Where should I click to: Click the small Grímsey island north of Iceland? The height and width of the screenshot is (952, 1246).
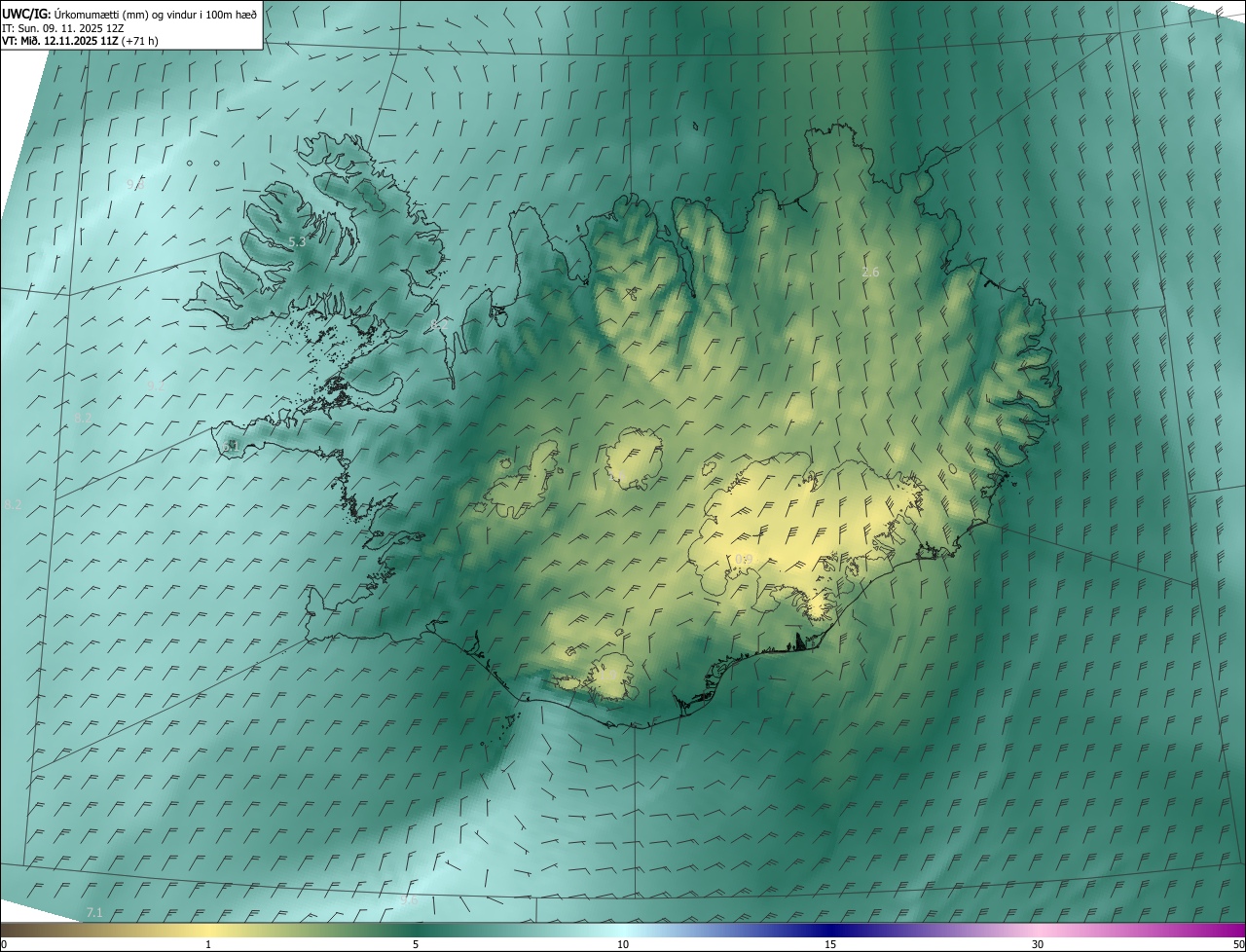pyautogui.click(x=697, y=126)
